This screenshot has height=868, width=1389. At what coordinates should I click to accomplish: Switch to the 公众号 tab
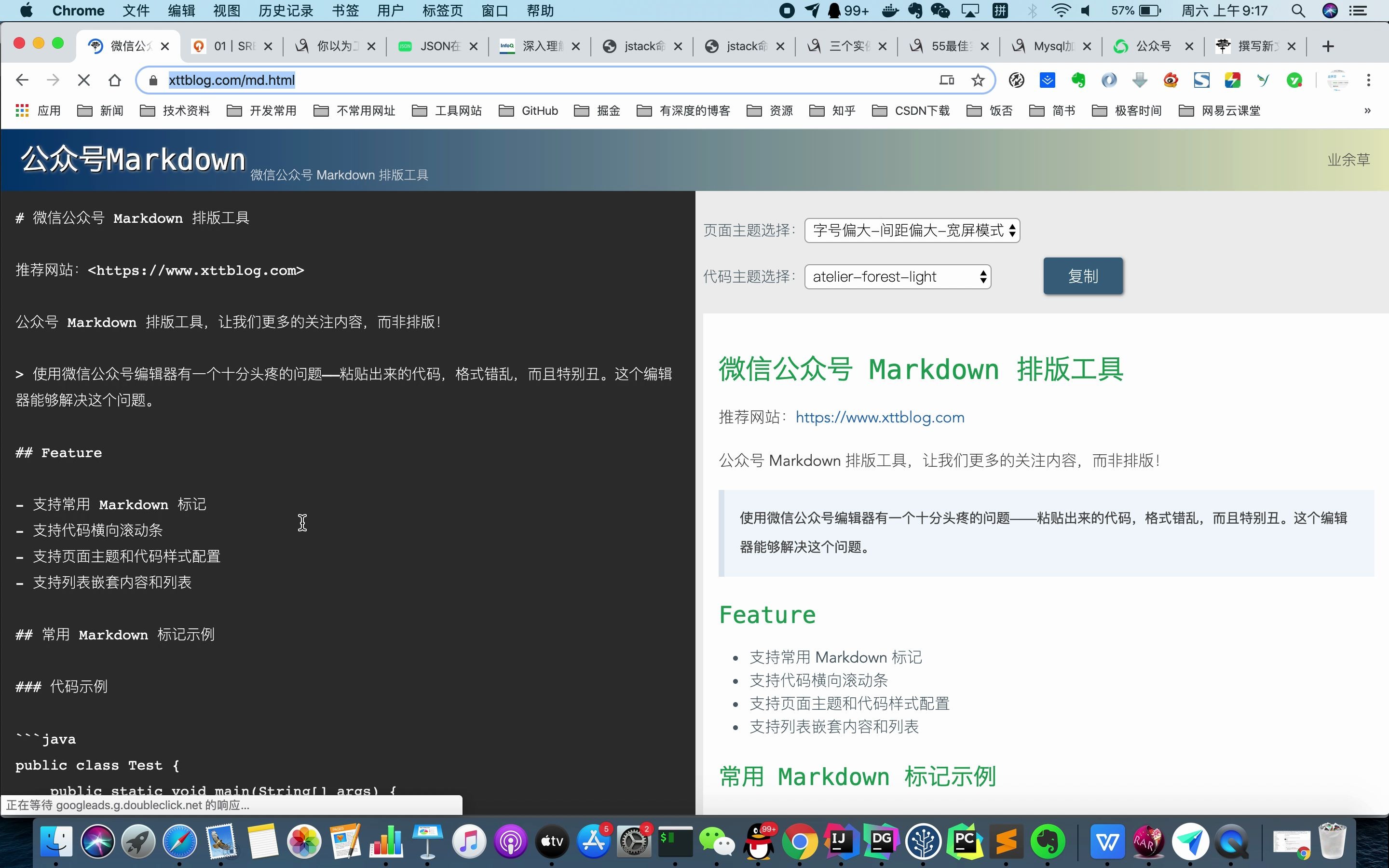[1153, 46]
